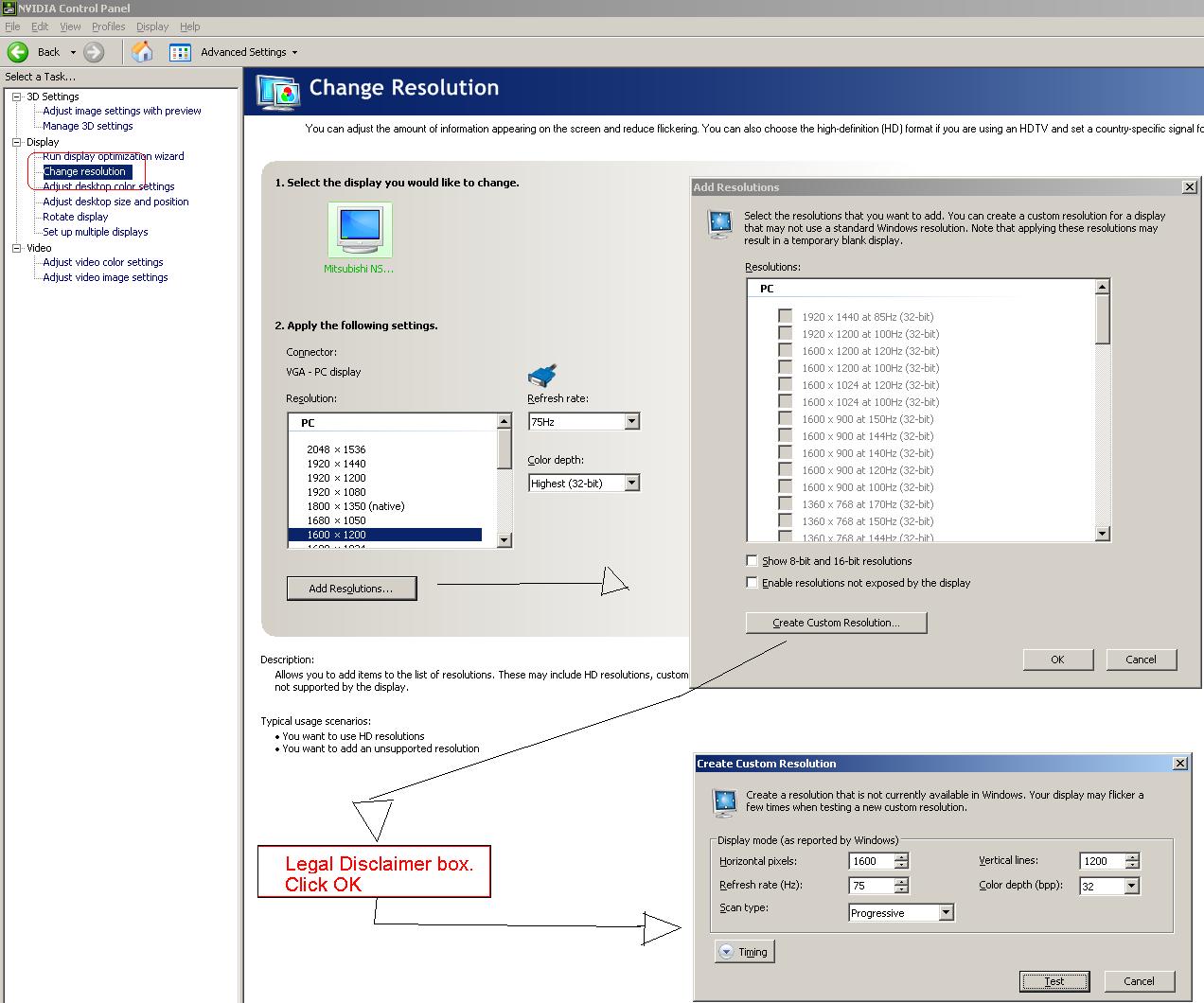Click the Refresh rate (Hz) input field

871,886
